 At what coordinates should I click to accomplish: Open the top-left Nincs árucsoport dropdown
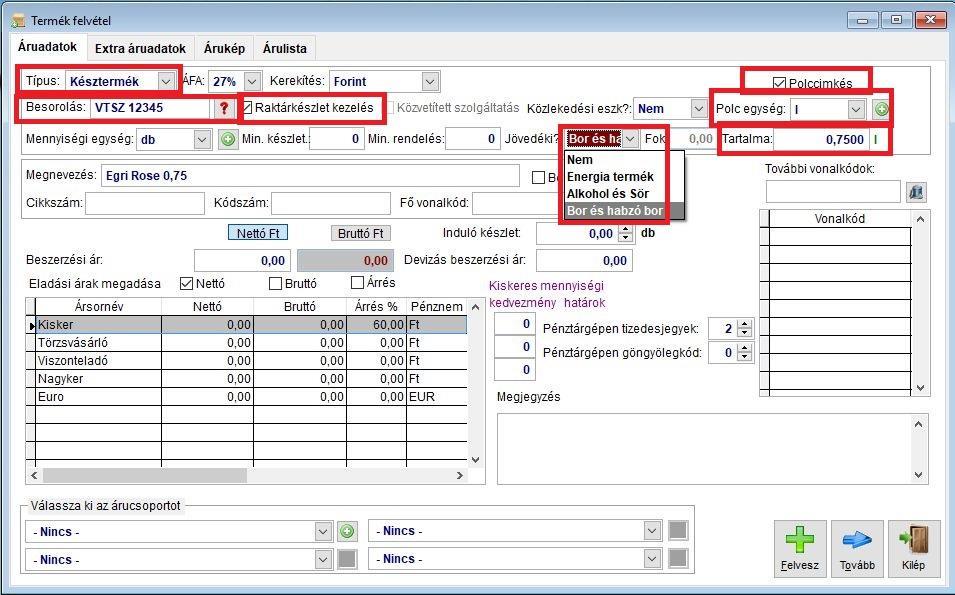[x=323, y=531]
